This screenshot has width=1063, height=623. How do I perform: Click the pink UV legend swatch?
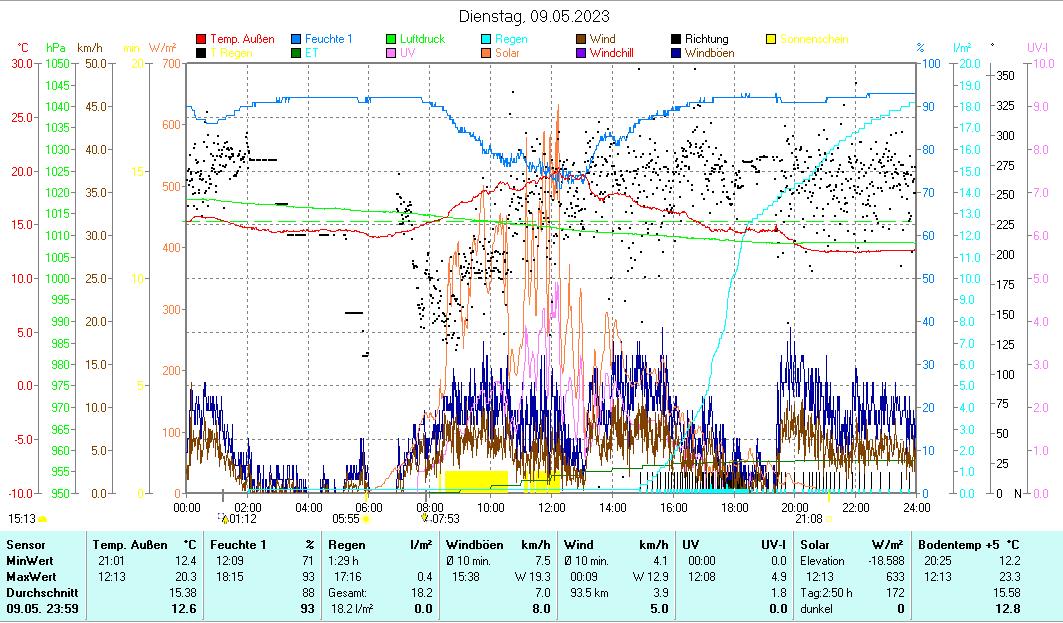(391, 52)
